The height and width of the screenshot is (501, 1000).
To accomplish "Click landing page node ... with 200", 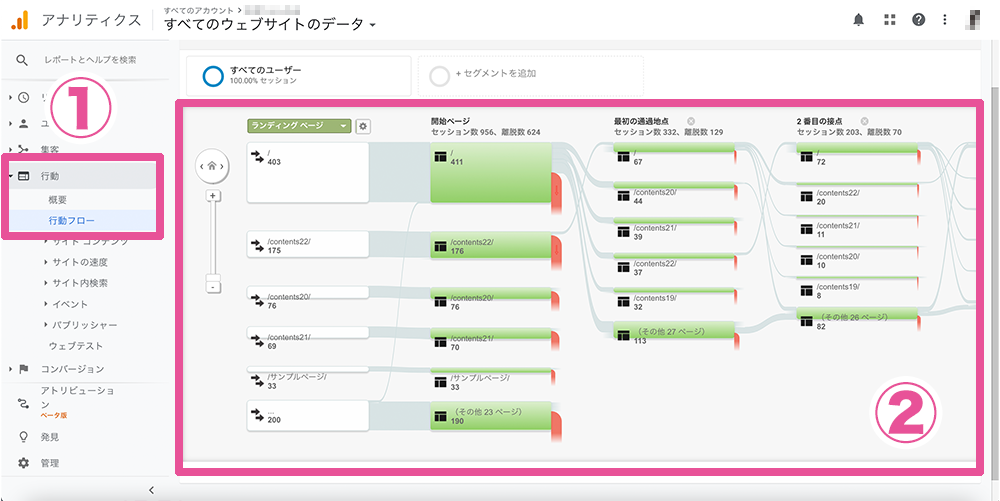I will coord(308,415).
